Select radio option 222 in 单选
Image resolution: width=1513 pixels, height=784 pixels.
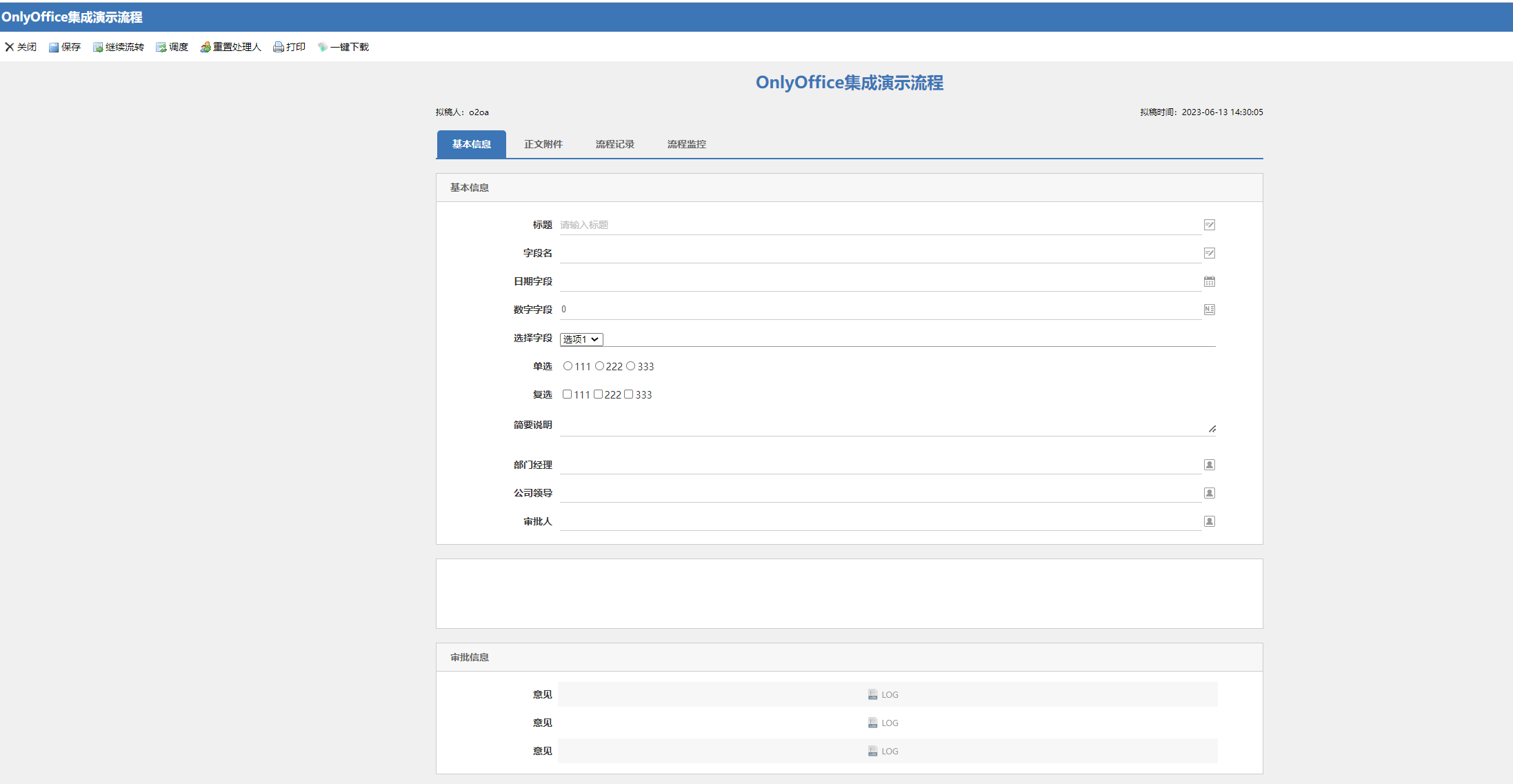[x=599, y=366]
